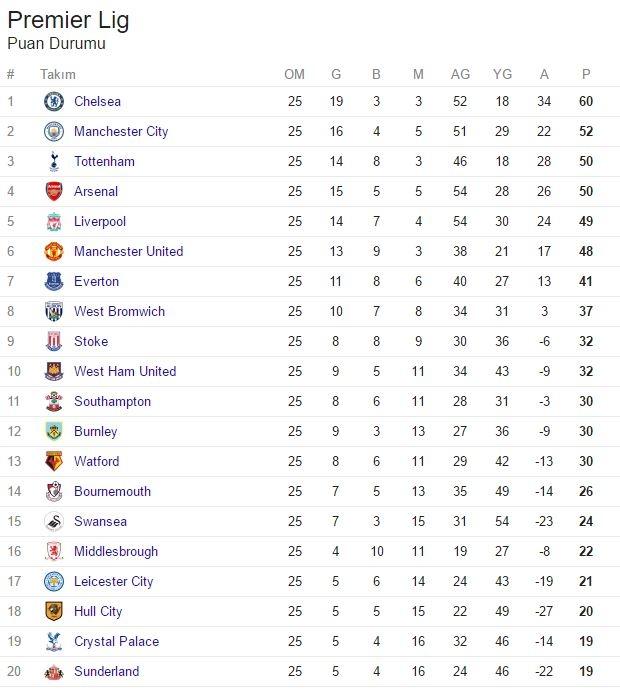This screenshot has width=620, height=697.
Task: Open the Stoke team link
Action: [91, 341]
